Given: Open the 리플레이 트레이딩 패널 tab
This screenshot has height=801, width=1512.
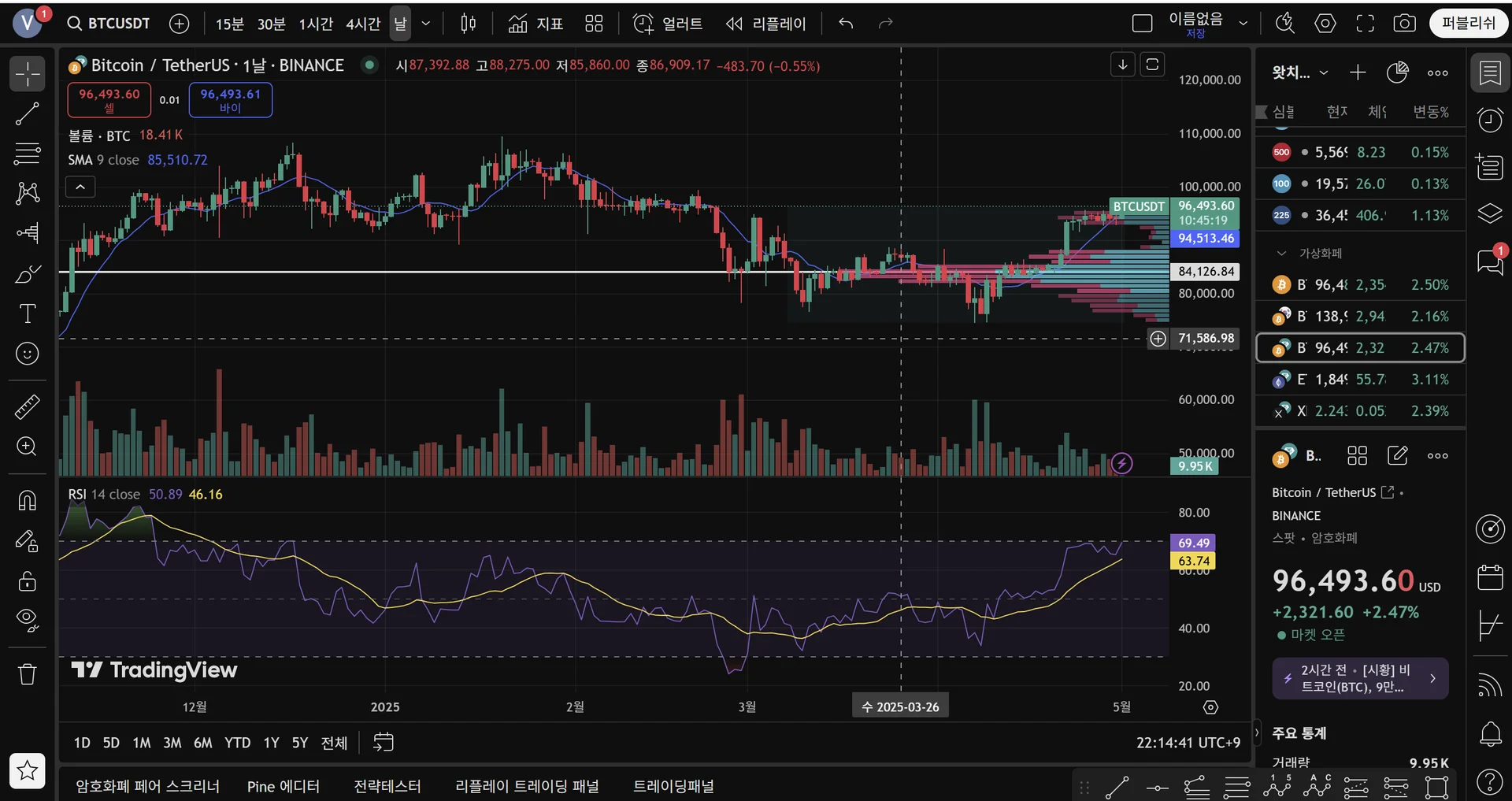Looking at the screenshot, I should tap(528, 787).
